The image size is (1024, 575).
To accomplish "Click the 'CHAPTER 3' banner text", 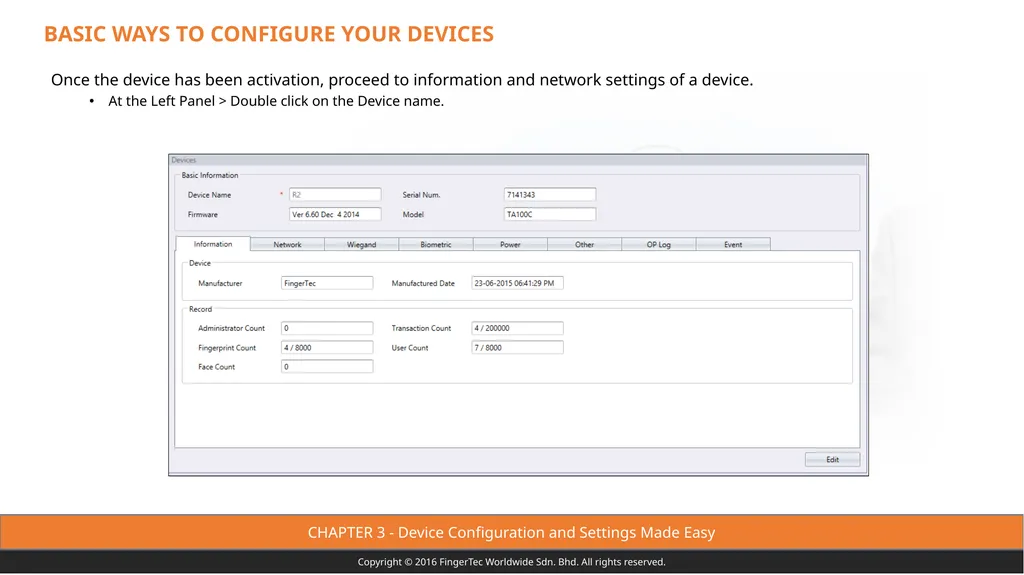I will 511,533.
